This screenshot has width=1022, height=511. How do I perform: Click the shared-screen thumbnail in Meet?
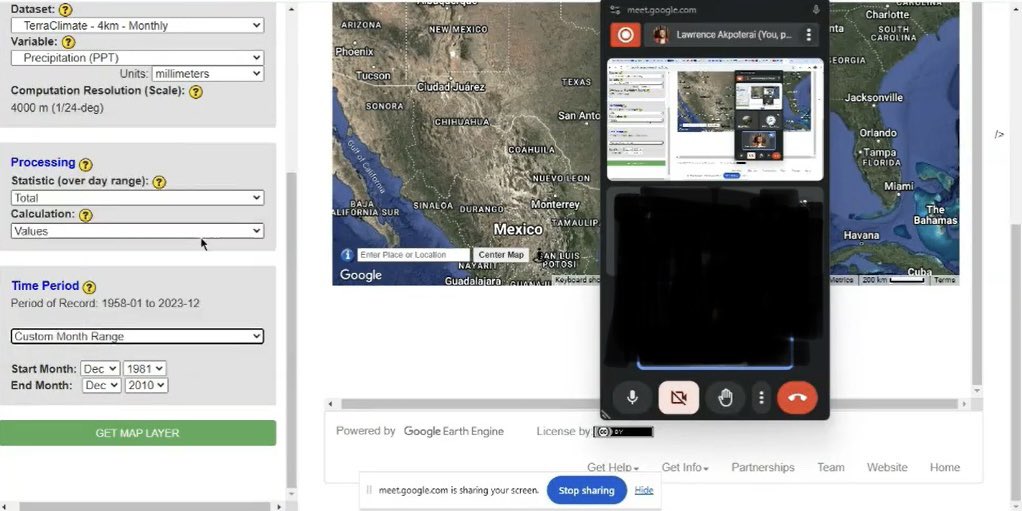click(715, 119)
